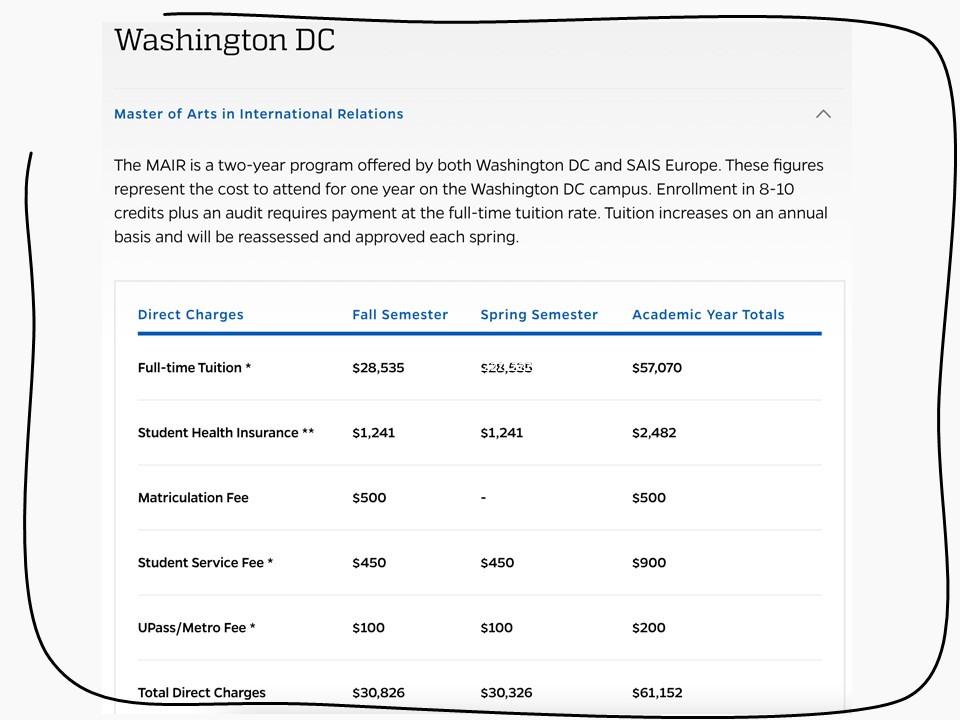This screenshot has width=960, height=720.
Task: Click the $61,152 total direct charges value
Action: (657, 693)
